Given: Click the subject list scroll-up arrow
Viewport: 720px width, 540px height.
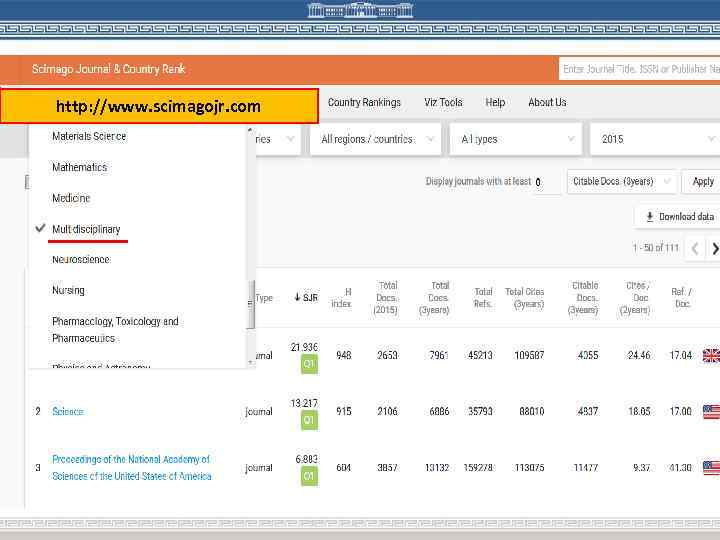Looking at the screenshot, I should 250,130.
